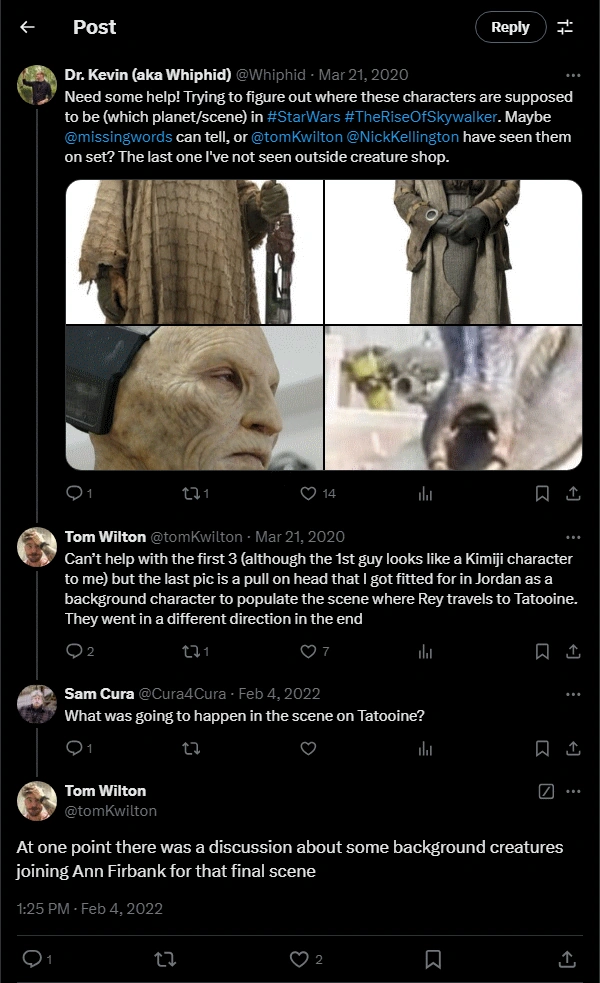This screenshot has width=600, height=983.
Task: View the blurry creature pull-on head image
Action: click(453, 398)
